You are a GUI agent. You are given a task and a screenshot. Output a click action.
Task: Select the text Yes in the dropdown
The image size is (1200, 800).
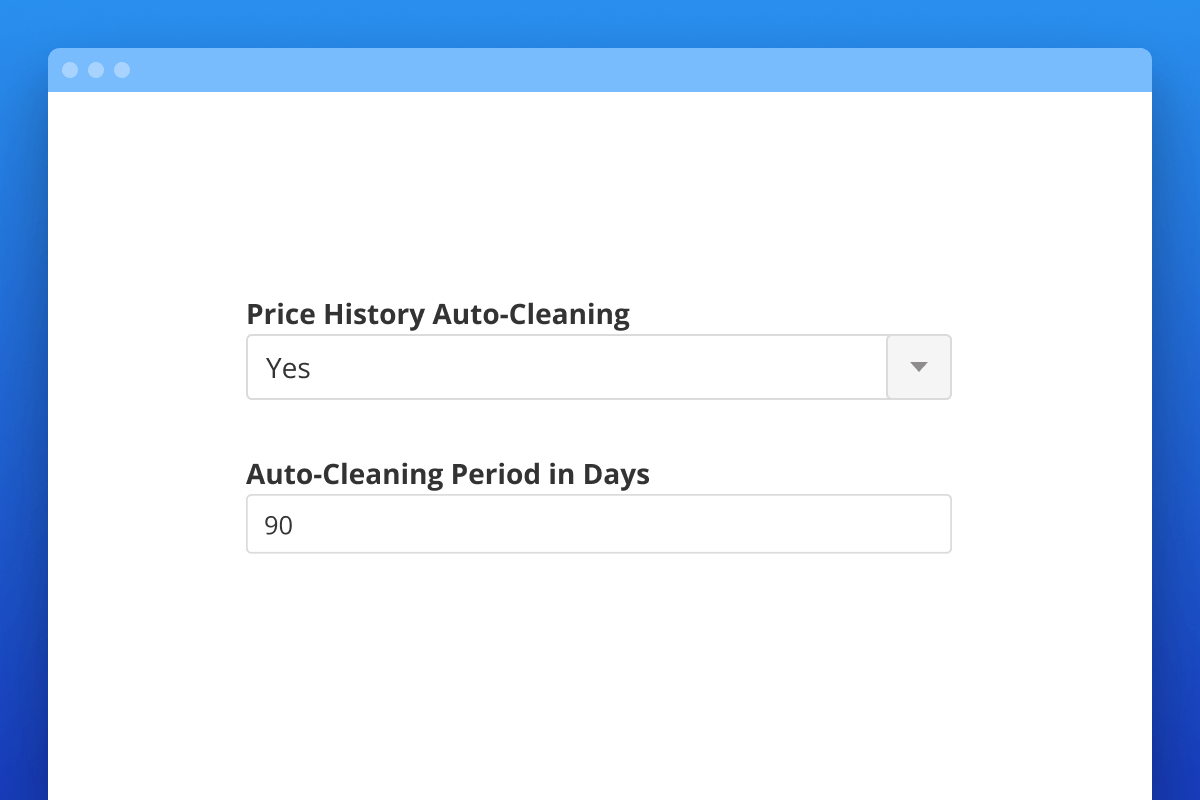tap(288, 368)
